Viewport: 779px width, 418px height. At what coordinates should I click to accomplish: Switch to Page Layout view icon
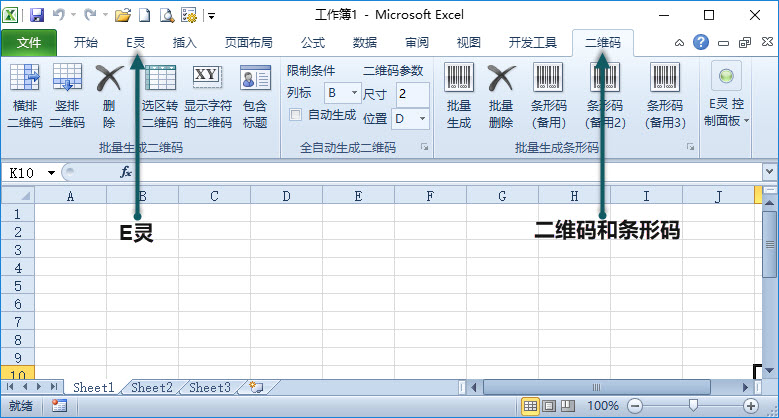548,406
